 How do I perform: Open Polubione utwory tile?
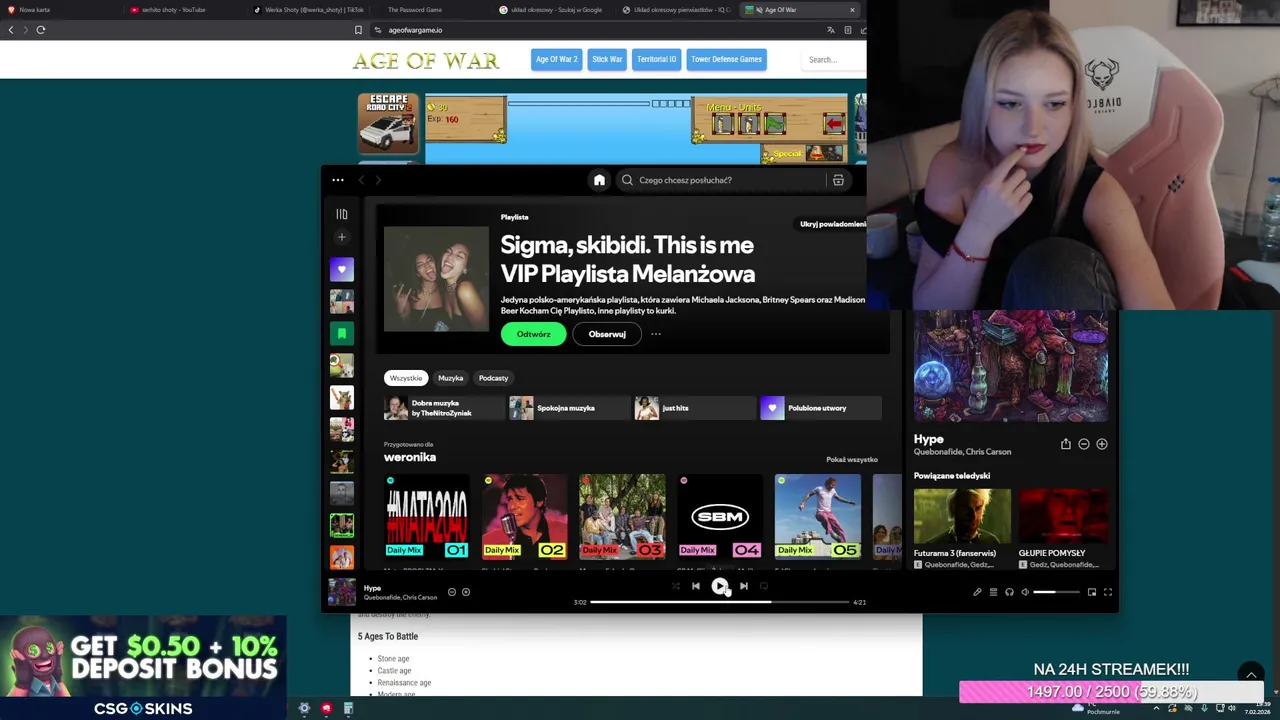pos(820,408)
